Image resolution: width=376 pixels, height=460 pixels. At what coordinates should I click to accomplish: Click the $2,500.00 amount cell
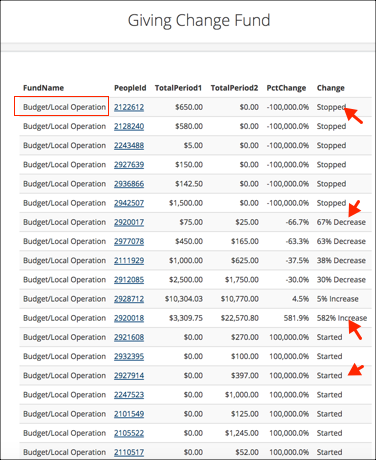(x=186, y=280)
